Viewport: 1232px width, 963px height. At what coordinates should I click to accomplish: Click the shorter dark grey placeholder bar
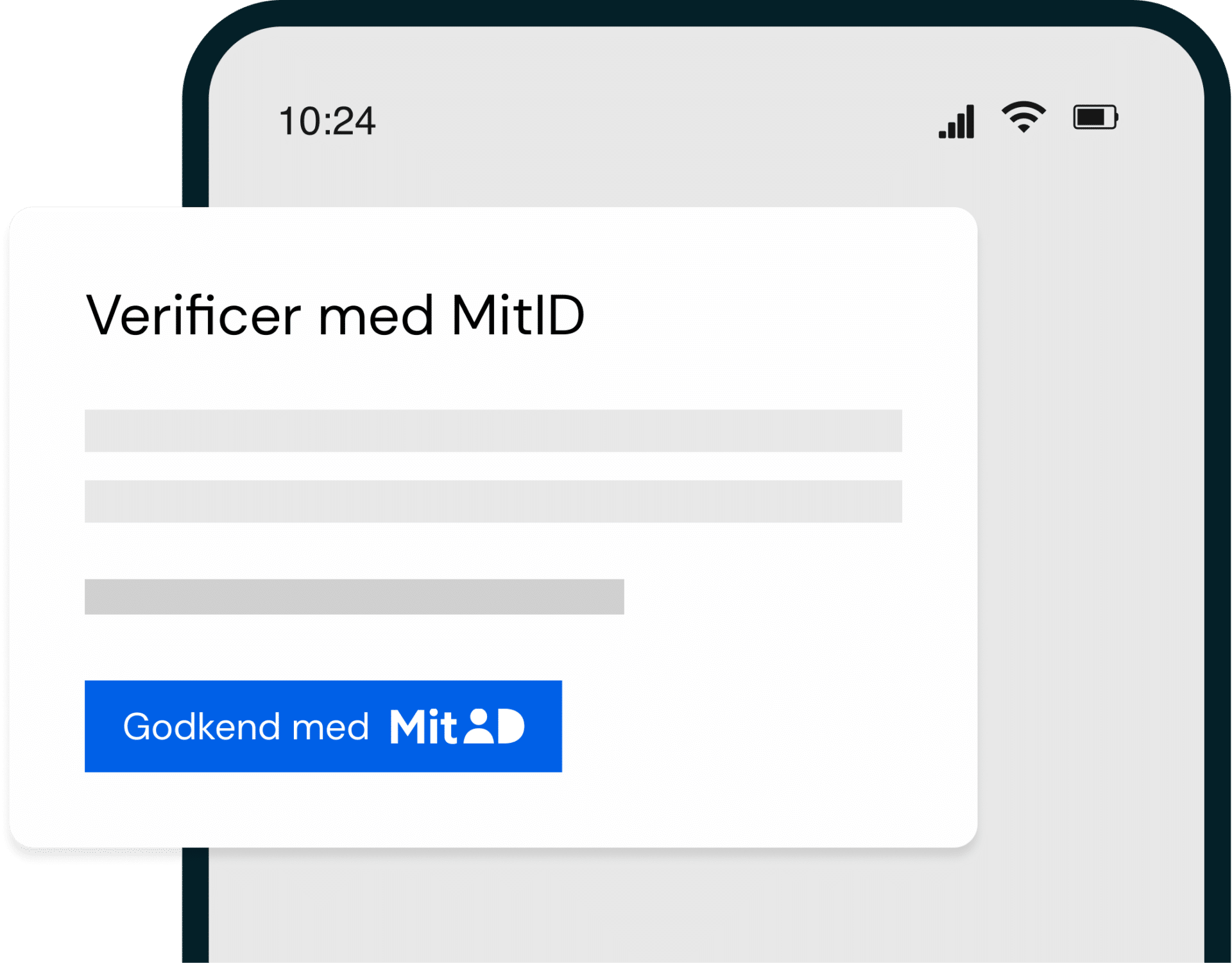tap(354, 597)
